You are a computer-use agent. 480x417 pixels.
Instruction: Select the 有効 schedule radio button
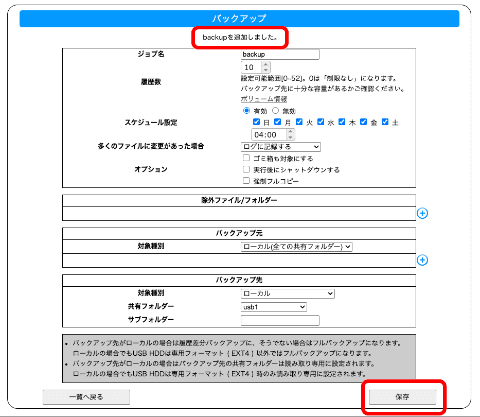pyautogui.click(x=246, y=110)
